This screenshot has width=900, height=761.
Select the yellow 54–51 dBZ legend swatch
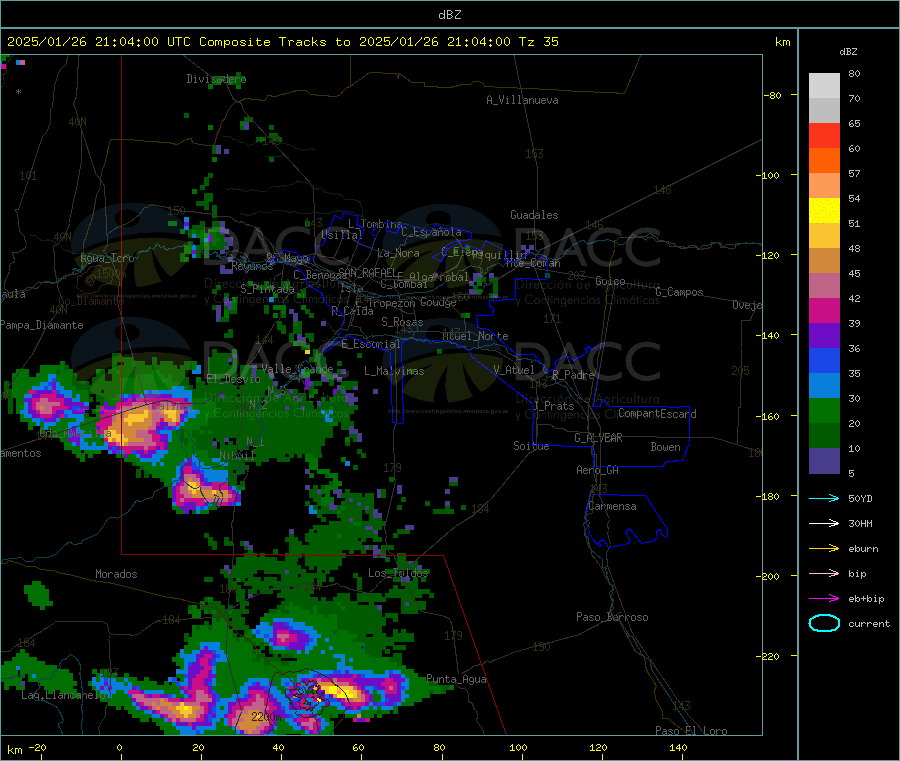click(x=824, y=211)
